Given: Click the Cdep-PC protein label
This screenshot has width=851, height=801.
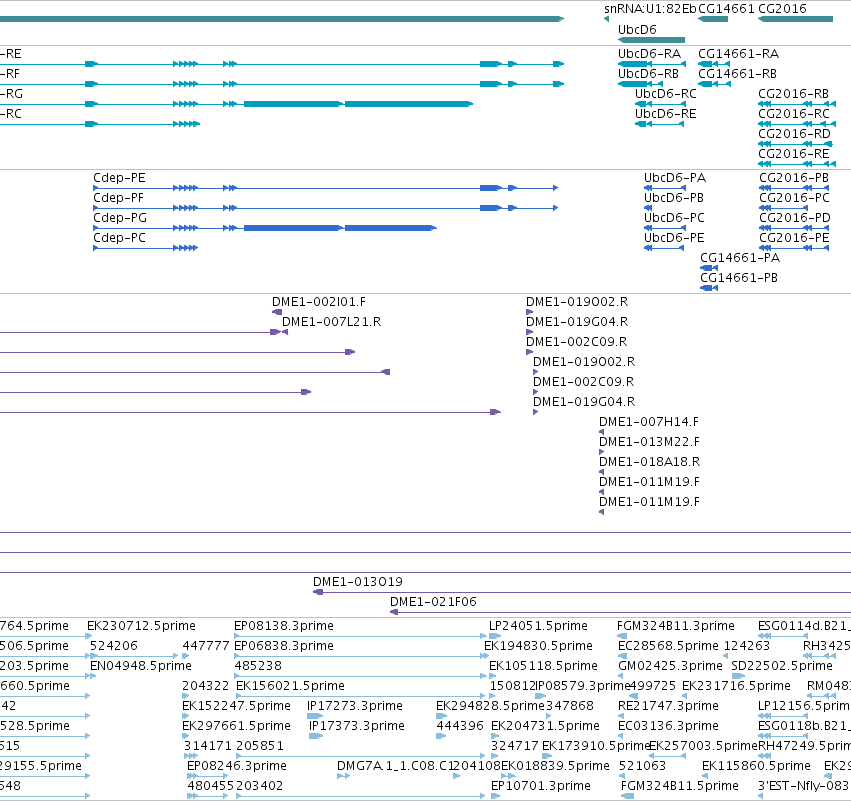Looking at the screenshot, I should coord(119,238).
